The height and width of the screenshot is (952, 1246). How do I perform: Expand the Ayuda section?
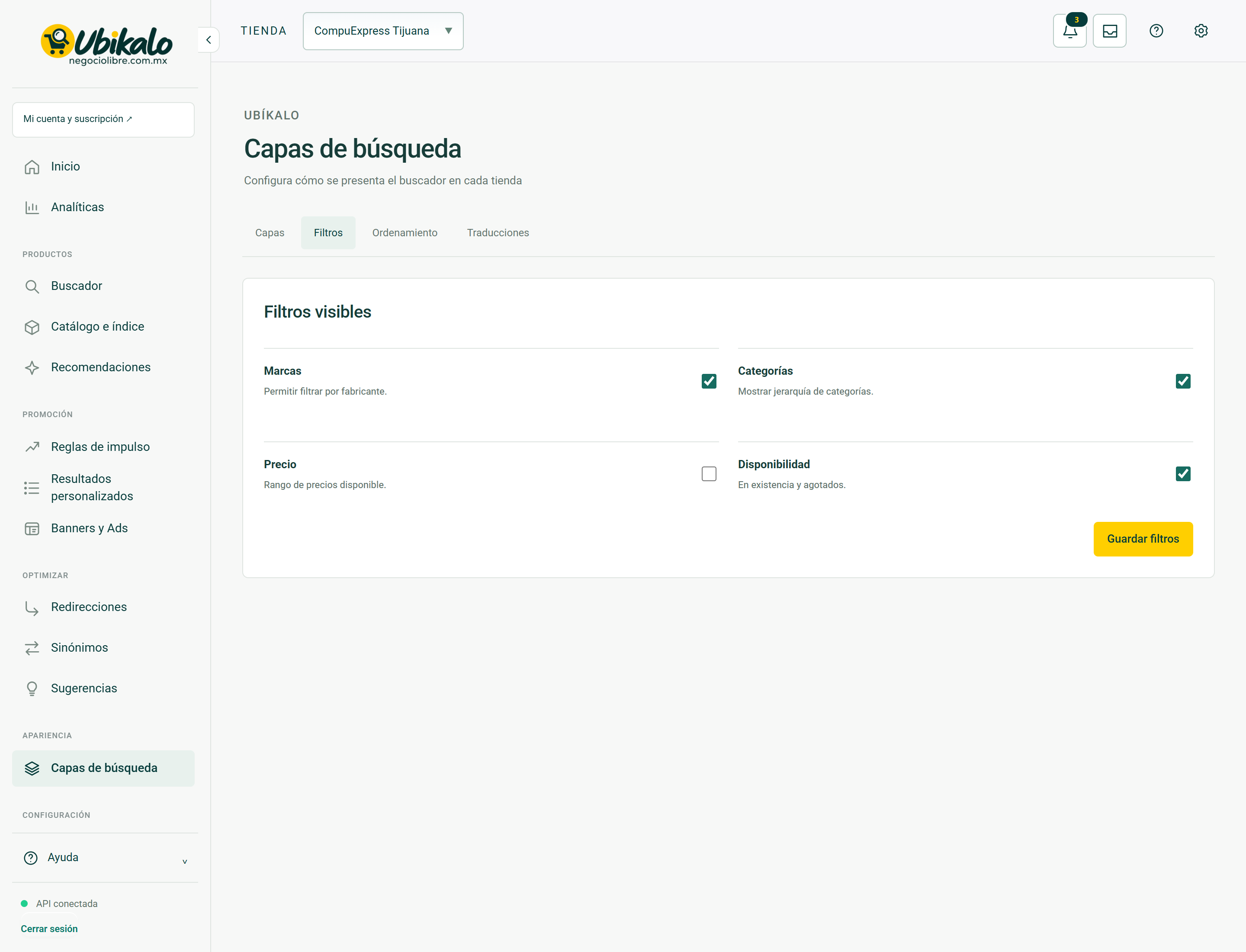click(x=105, y=857)
